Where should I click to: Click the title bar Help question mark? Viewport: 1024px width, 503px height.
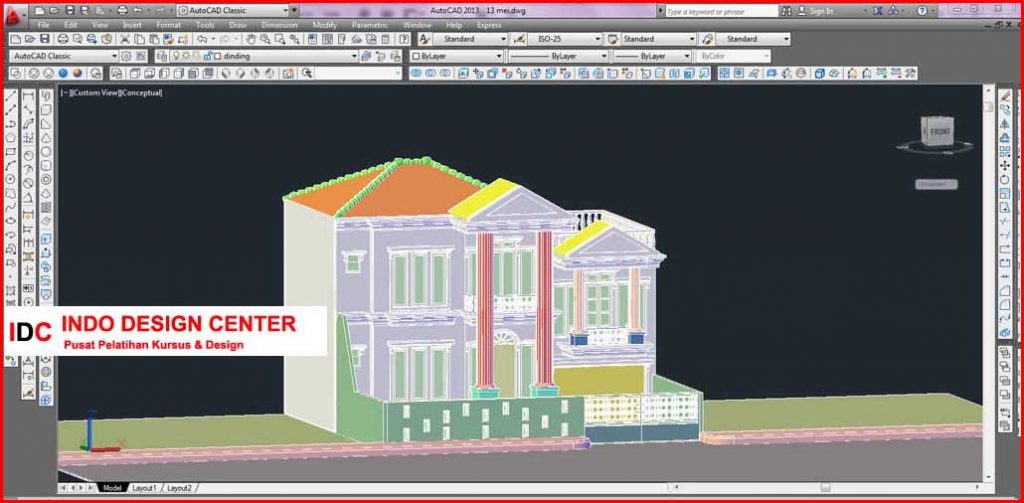(921, 10)
